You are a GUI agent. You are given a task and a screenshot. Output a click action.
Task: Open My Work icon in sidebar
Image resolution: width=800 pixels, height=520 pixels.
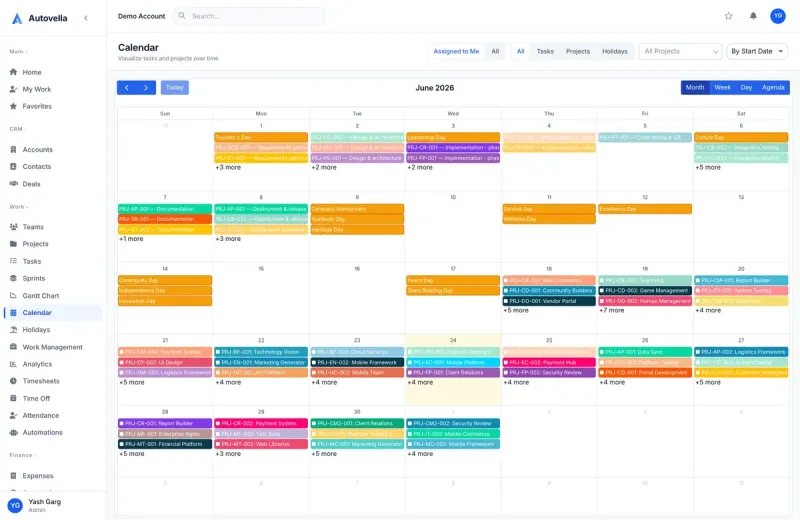point(13,89)
